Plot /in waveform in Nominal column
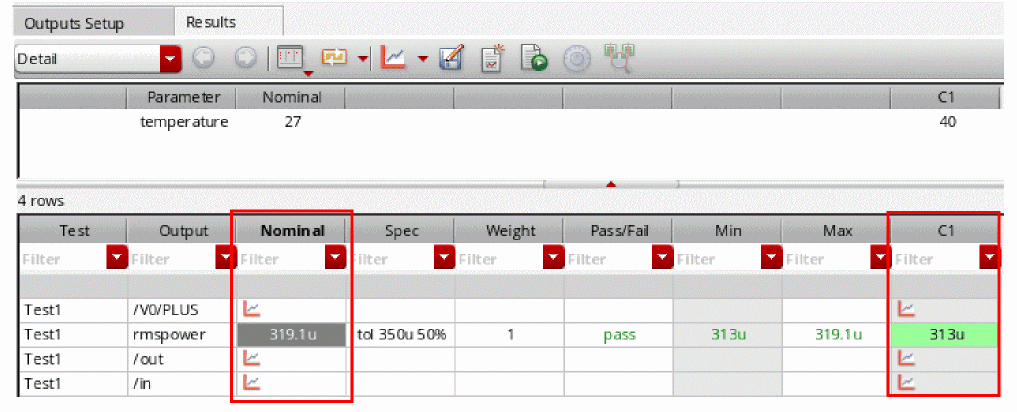The height and width of the screenshot is (412, 1017). (x=252, y=383)
